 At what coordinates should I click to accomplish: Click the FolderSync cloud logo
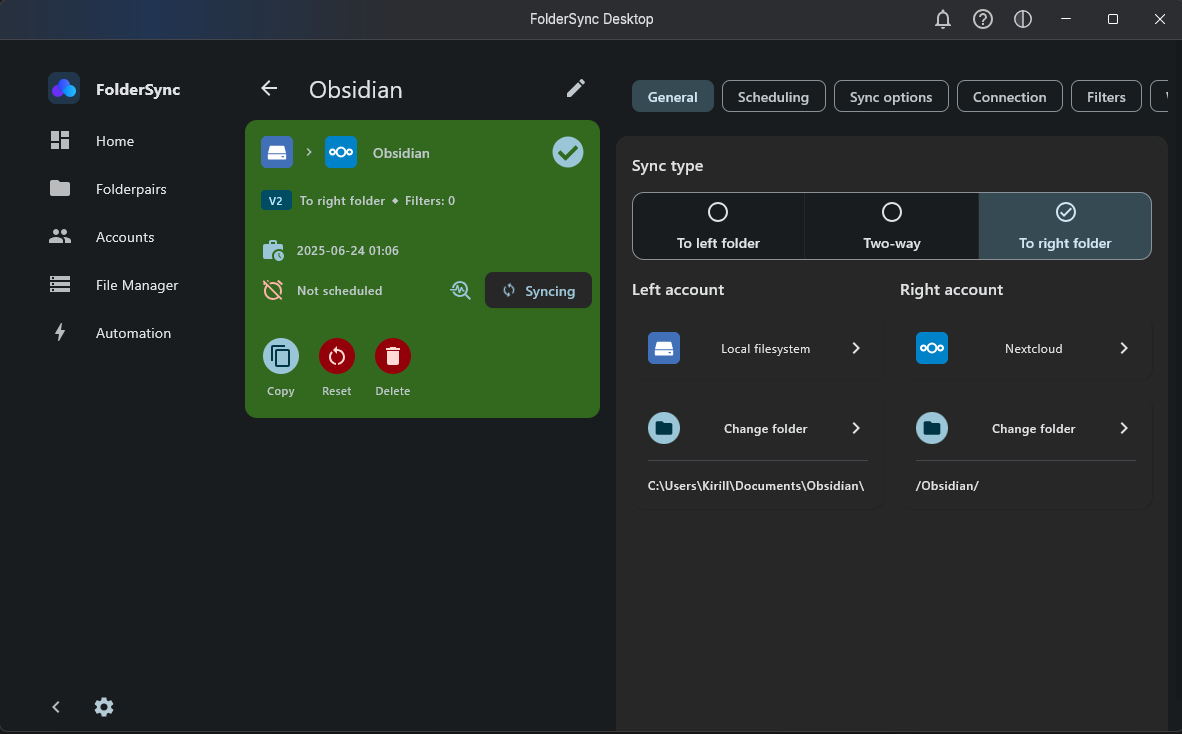pos(64,89)
